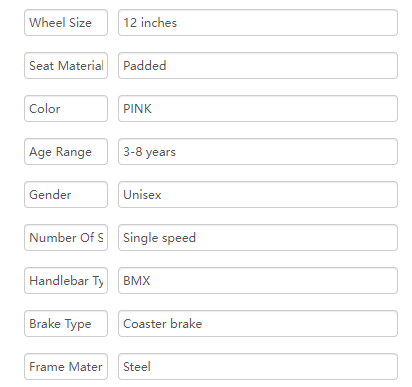Focus the Color attribute name box
Viewport: 412px width, 387px height.
pos(66,109)
